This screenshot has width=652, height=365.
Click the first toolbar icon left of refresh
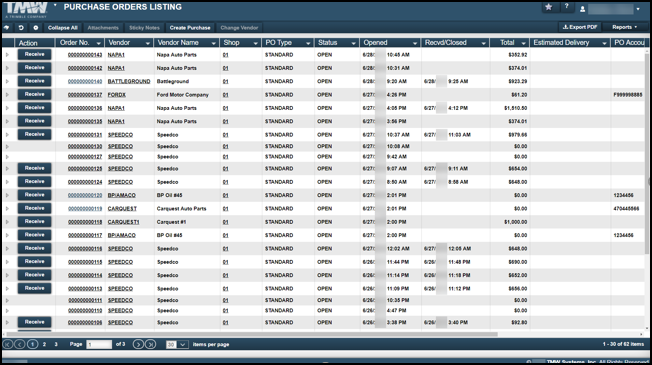[7, 27]
